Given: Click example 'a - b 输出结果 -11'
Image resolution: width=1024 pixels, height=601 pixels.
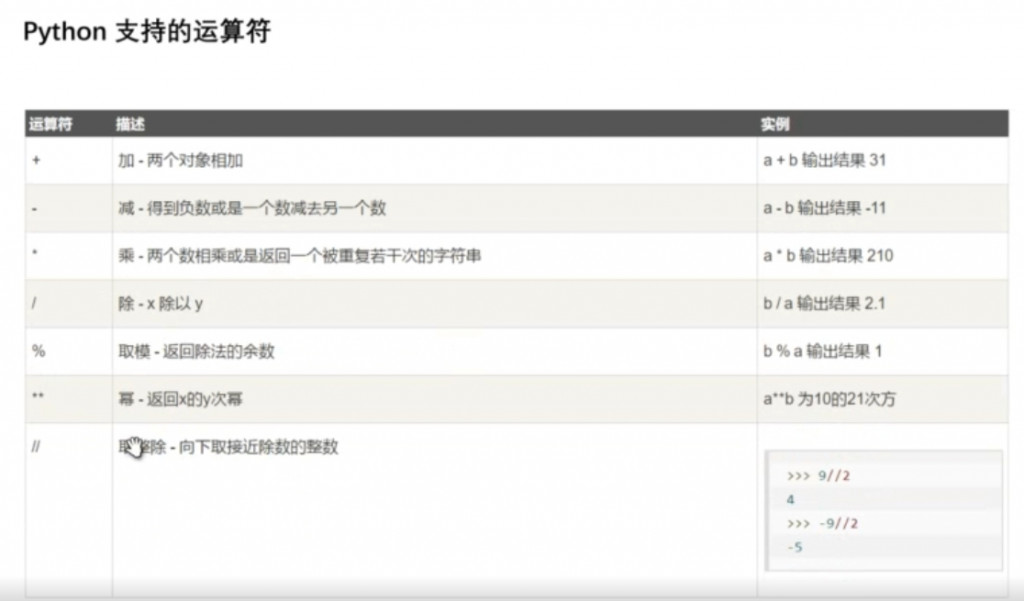Looking at the screenshot, I should pos(825,208).
